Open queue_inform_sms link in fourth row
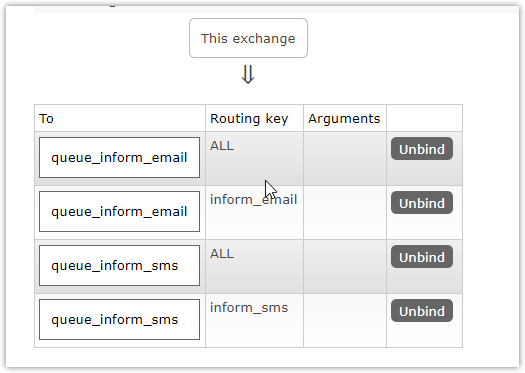This screenshot has width=525, height=373. point(119,320)
